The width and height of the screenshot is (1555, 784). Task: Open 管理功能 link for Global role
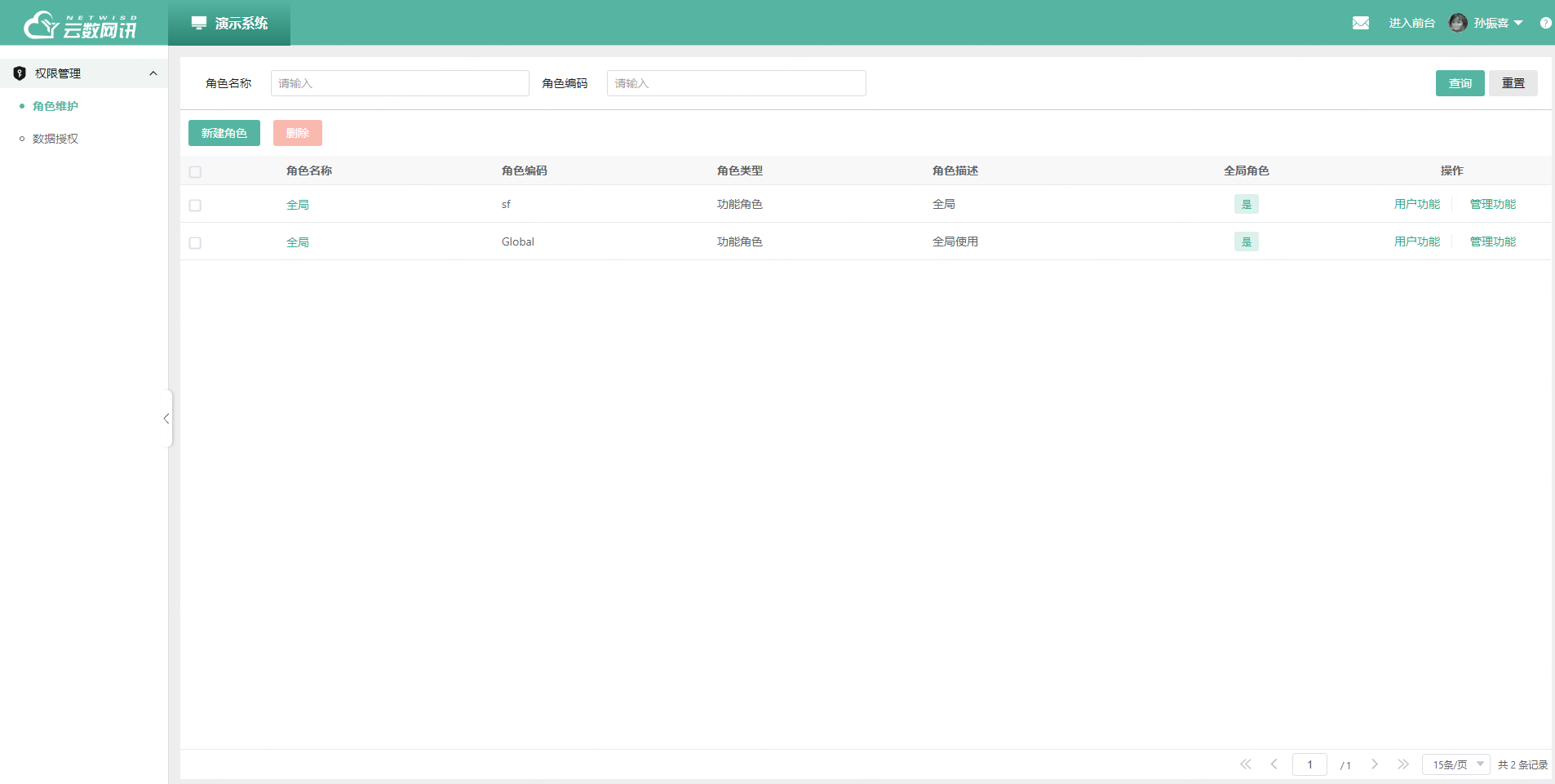coord(1492,241)
